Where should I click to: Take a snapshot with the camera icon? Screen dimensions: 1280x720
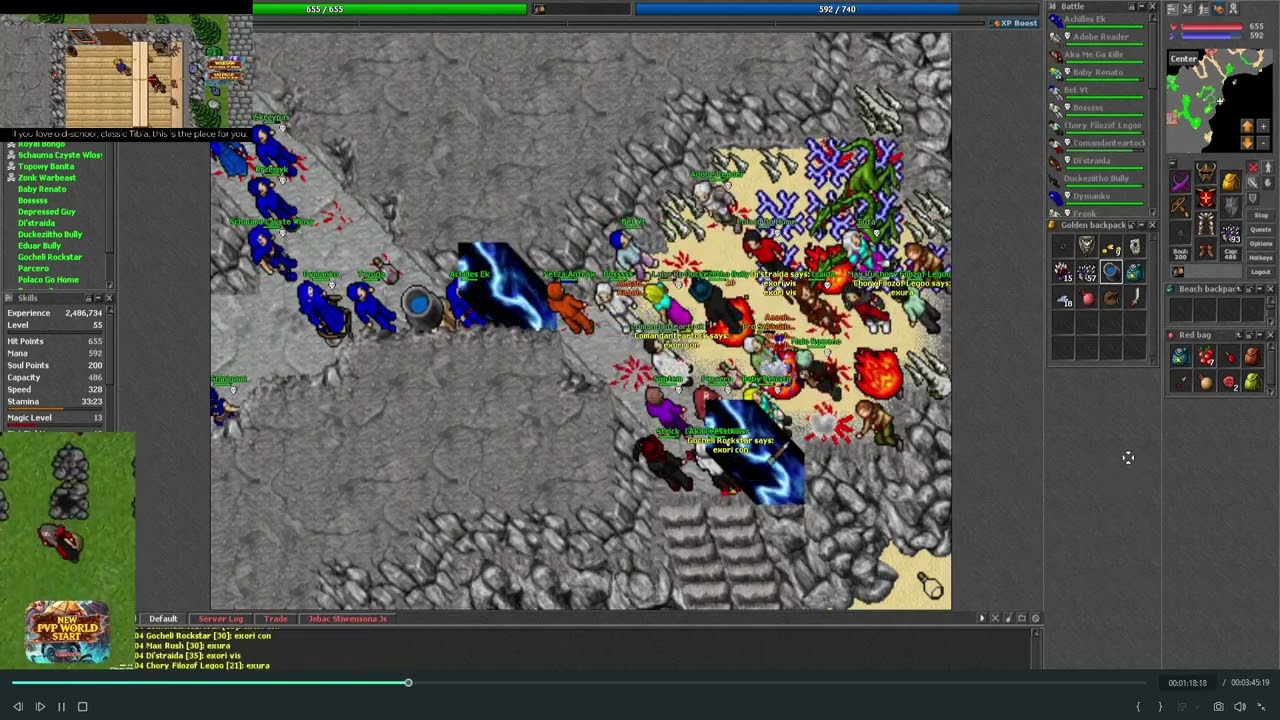click(x=1219, y=707)
